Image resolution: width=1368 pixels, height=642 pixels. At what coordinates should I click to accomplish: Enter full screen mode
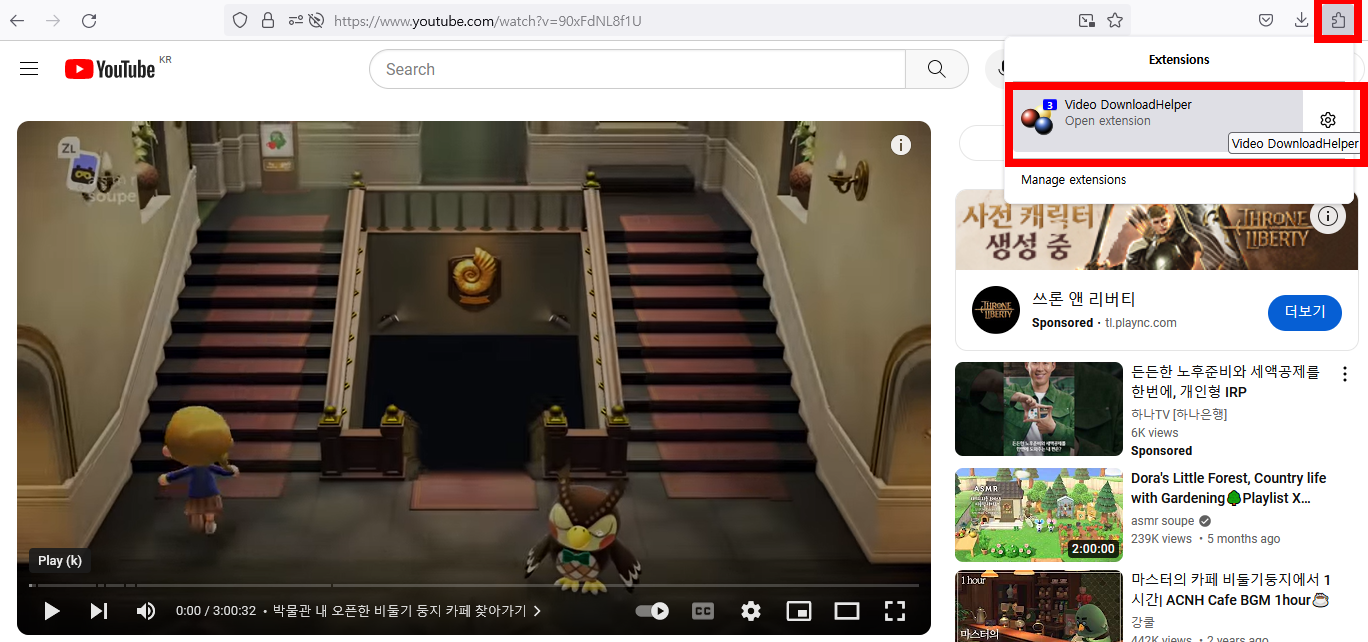coord(895,610)
